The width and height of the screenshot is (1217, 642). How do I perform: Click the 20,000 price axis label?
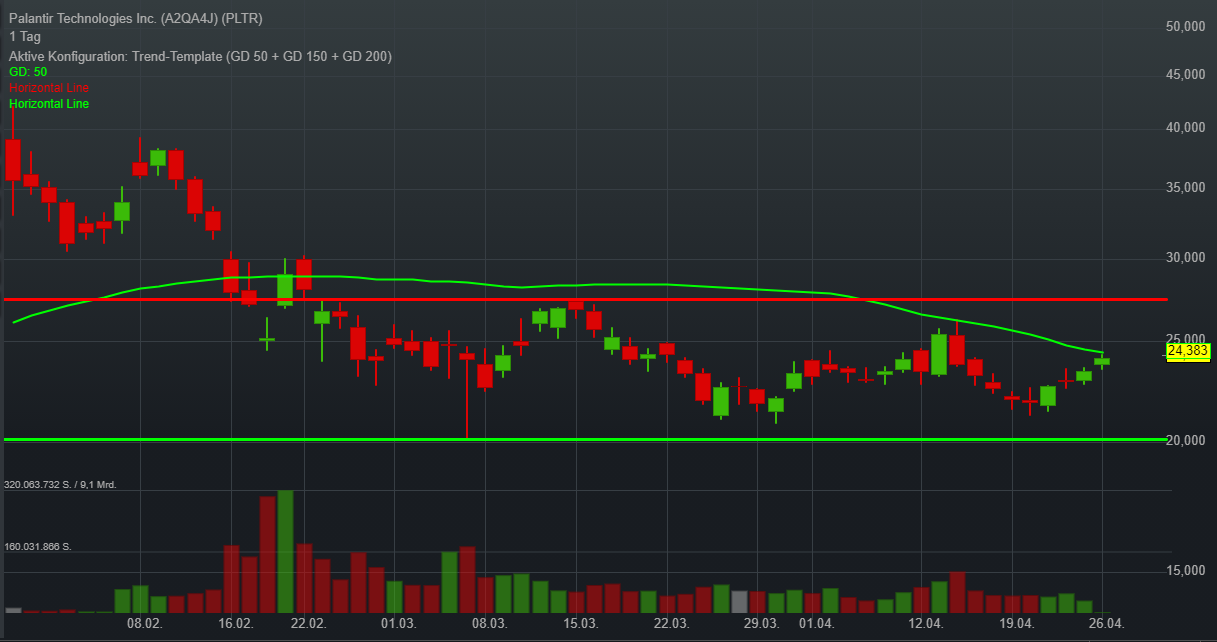(1186, 441)
